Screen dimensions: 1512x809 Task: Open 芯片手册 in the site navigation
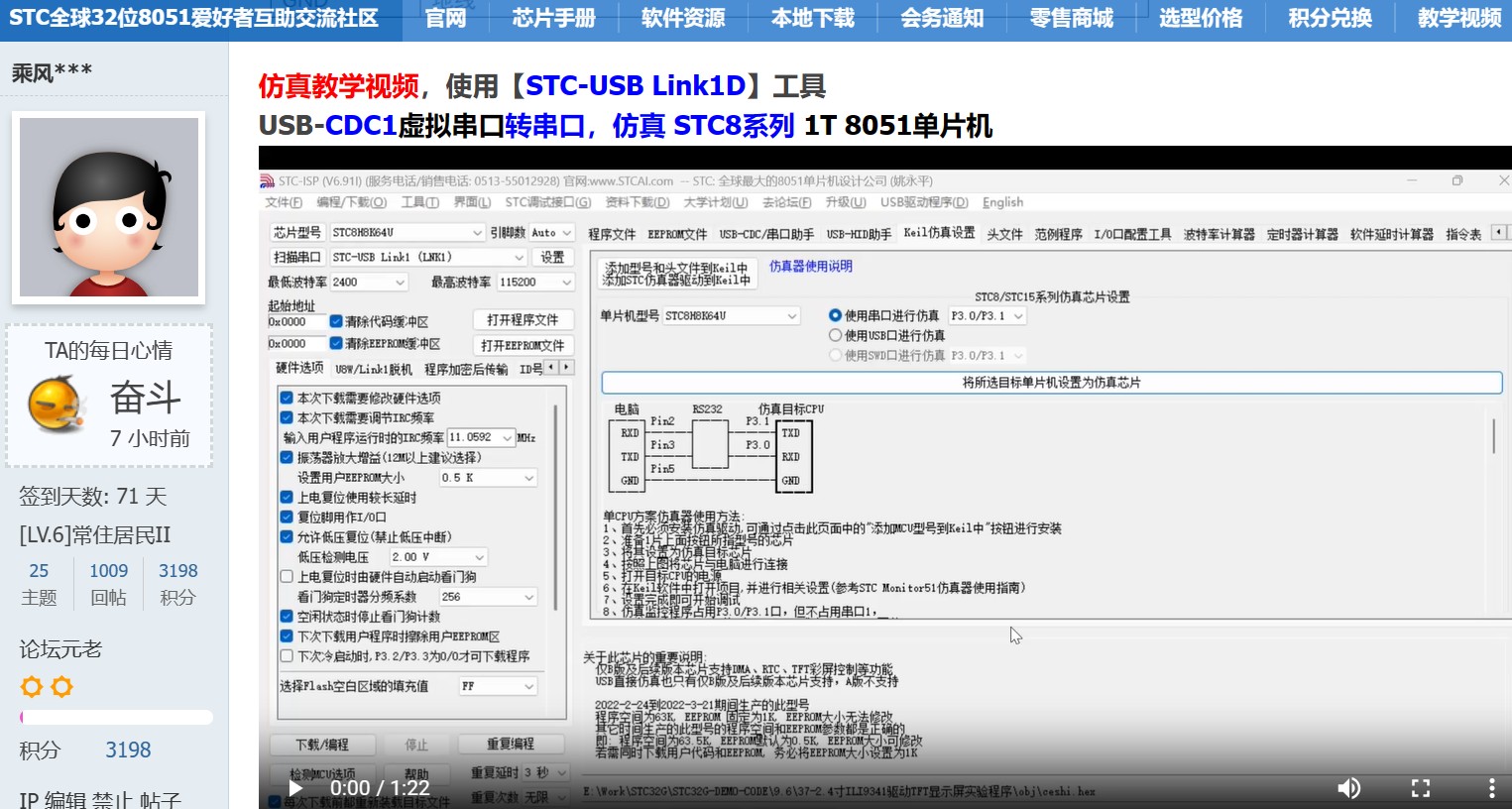coord(553,18)
